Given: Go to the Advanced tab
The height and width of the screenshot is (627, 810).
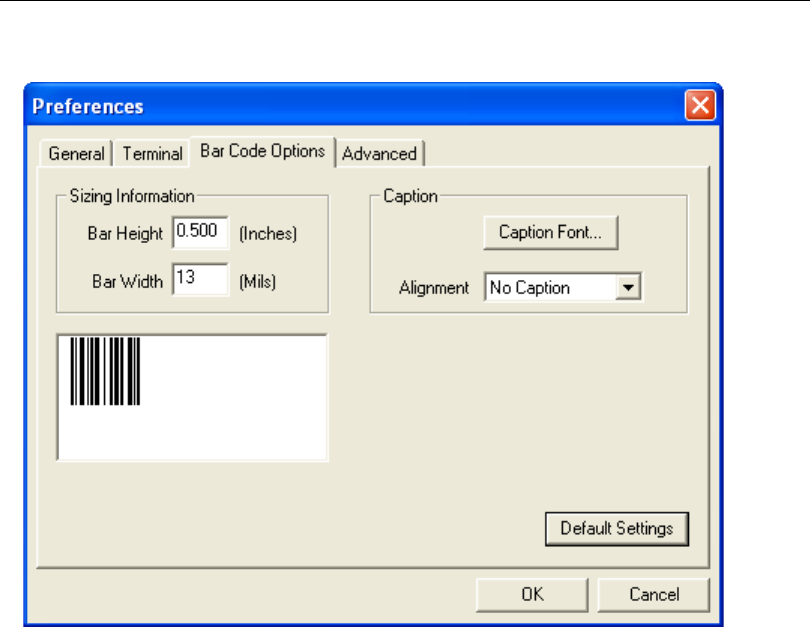Looking at the screenshot, I should (x=379, y=154).
